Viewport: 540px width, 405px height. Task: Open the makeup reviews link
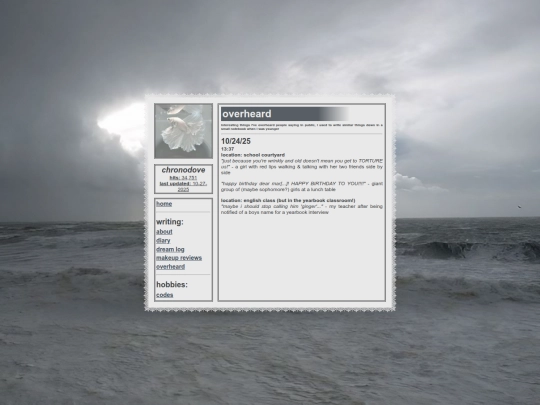pyautogui.click(x=179, y=258)
